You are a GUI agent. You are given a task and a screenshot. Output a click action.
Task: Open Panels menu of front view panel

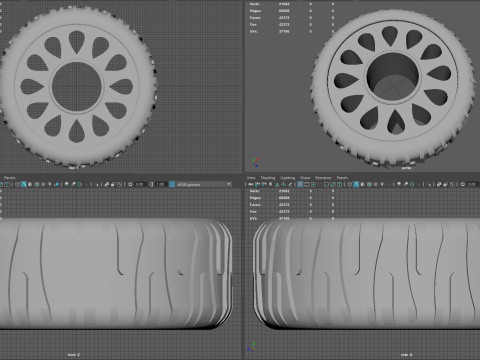[10, 178]
